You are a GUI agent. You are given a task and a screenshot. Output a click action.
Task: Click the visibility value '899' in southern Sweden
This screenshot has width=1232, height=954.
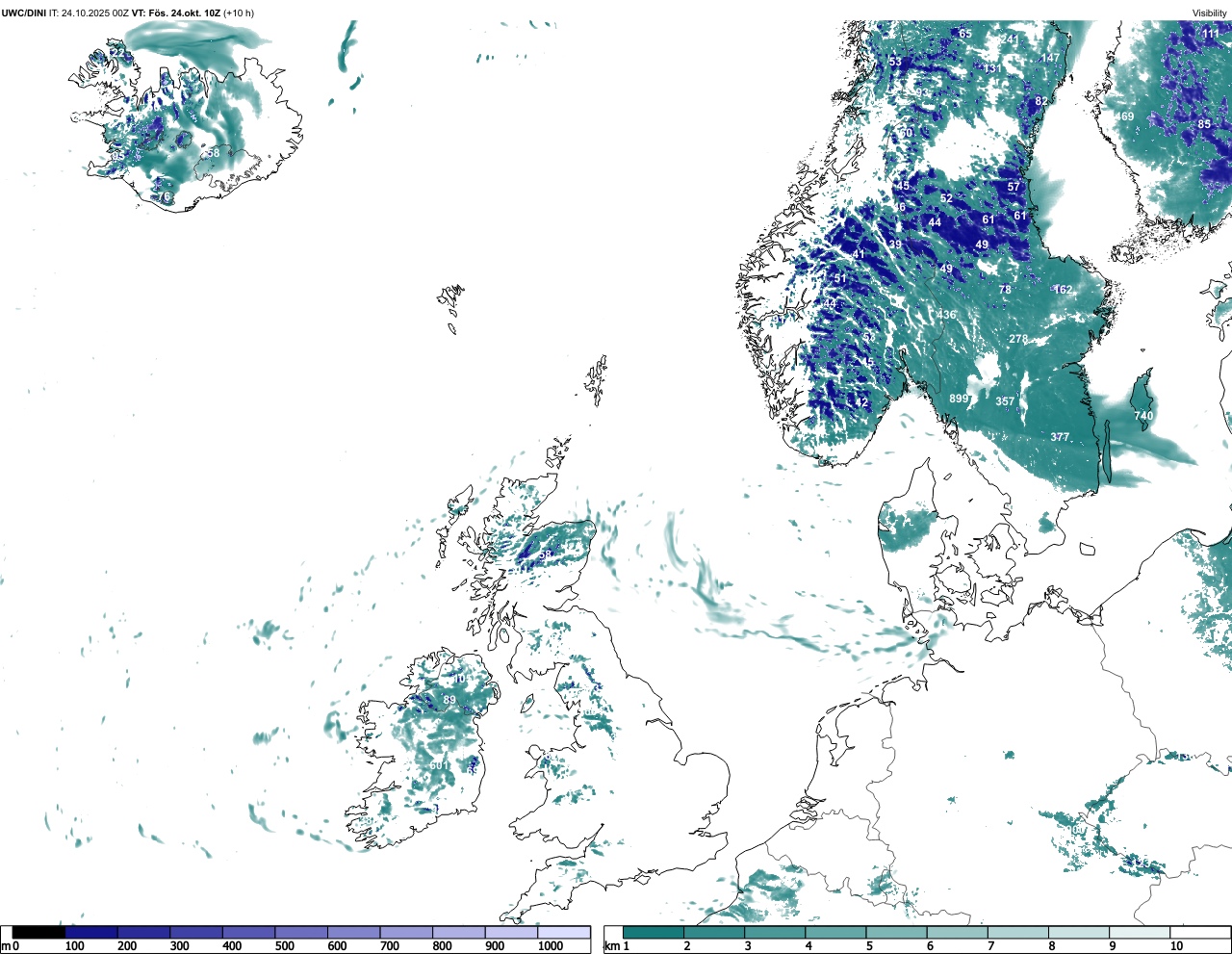tap(959, 399)
